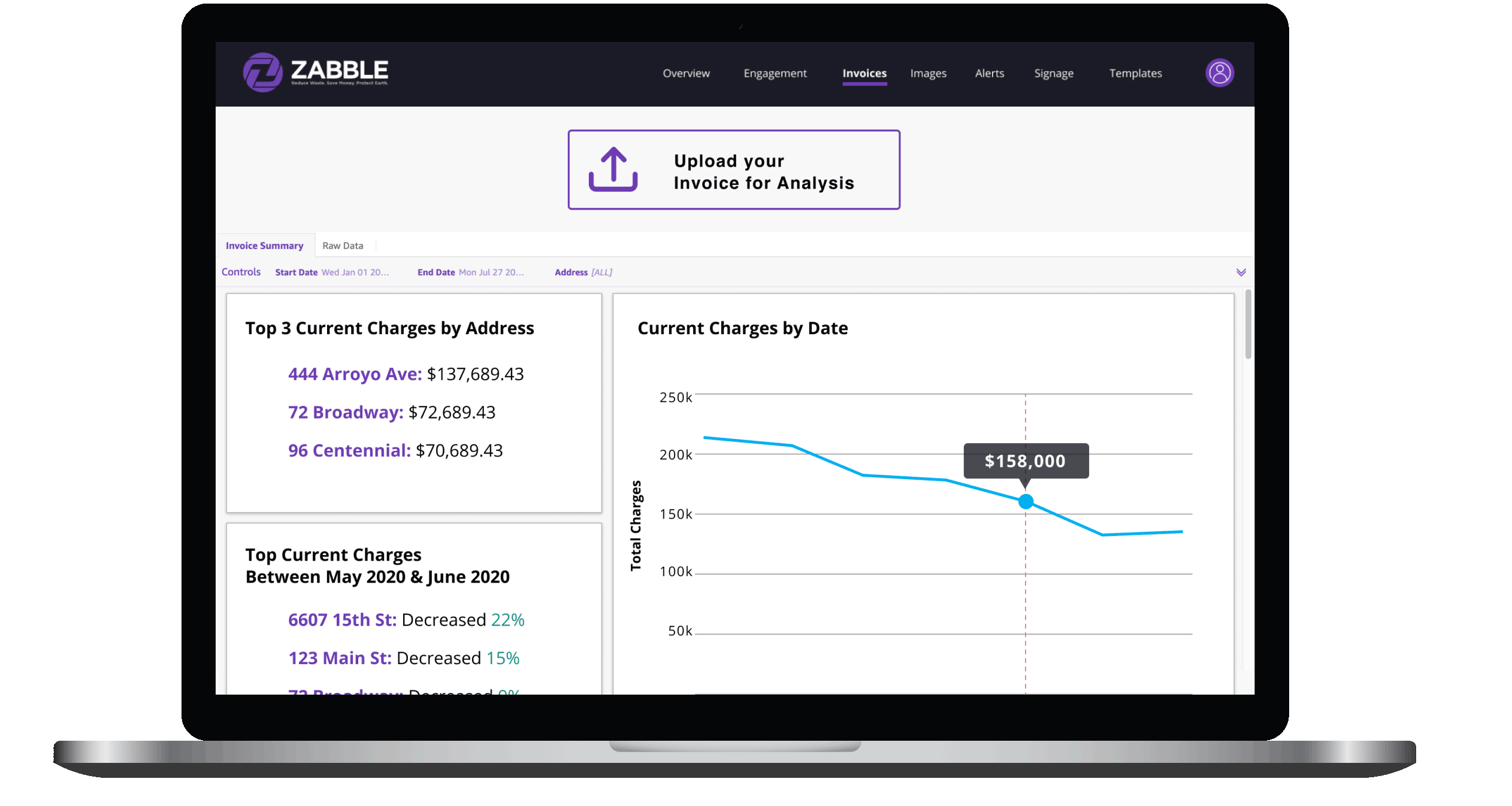The height and width of the screenshot is (806, 1512).
Task: Expand the Controls row with the double chevron
Action: [1241, 272]
